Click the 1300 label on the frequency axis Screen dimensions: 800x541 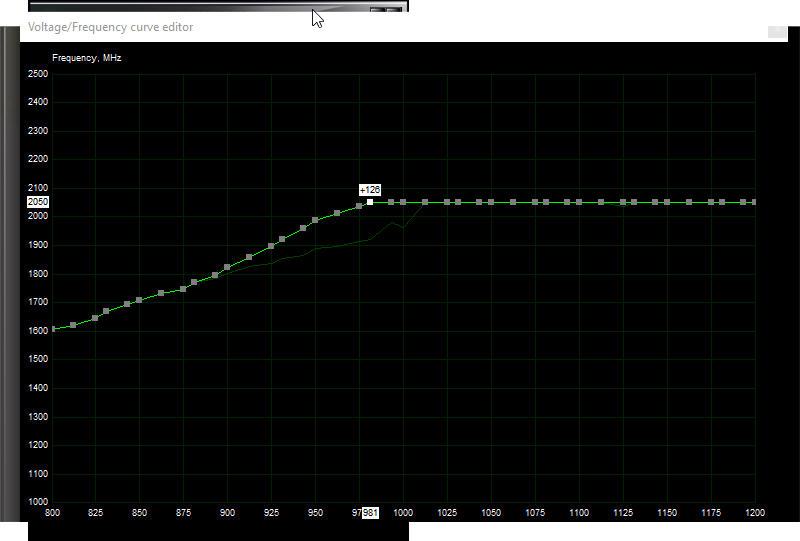tap(38, 416)
